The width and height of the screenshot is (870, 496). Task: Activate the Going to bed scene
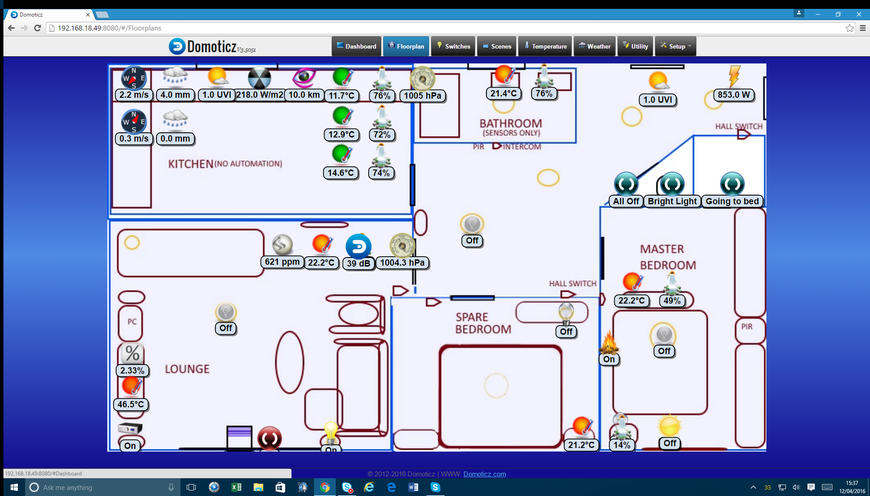click(x=732, y=184)
